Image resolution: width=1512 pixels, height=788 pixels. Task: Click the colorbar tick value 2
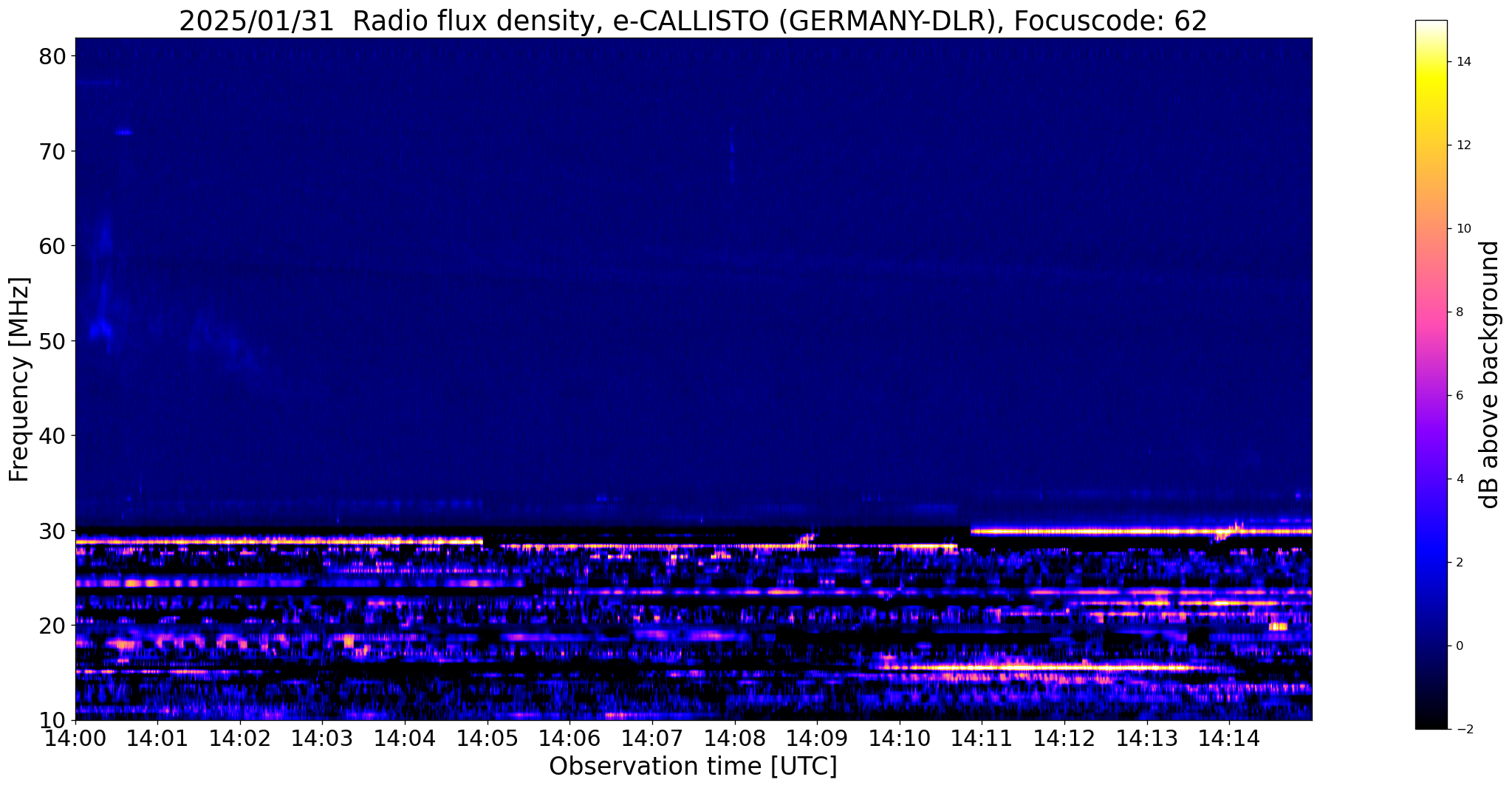[x=1460, y=563]
